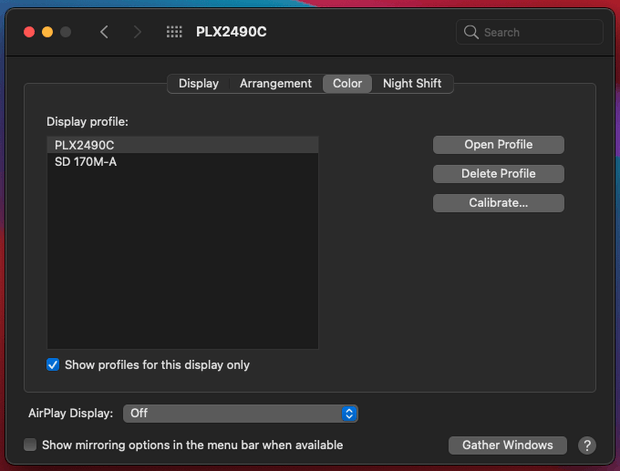Screen dimensions: 620x471
Task: Click the Gather Windows button
Action: (x=507, y=445)
